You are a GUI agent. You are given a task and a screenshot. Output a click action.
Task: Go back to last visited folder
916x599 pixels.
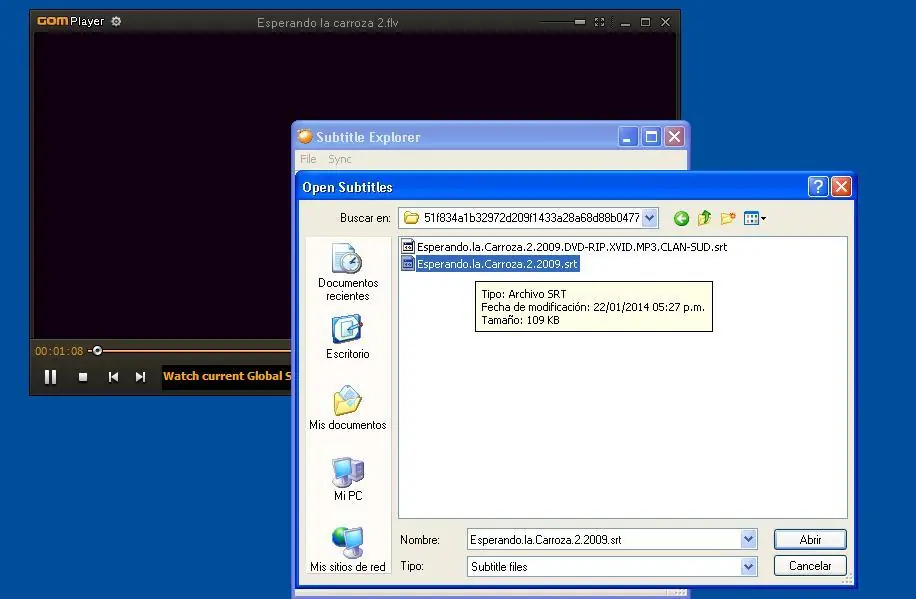(681, 218)
